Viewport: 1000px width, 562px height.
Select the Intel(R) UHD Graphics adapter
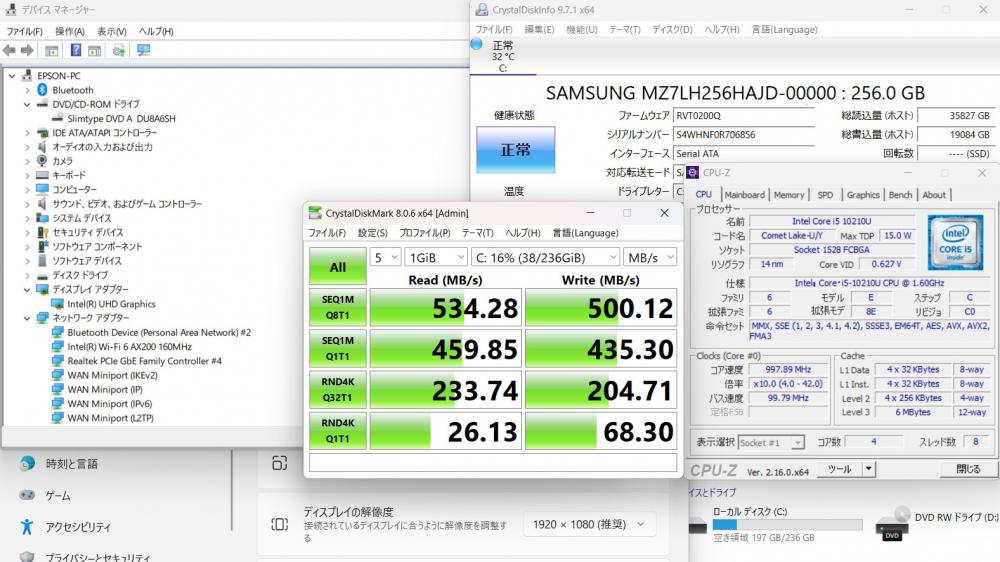pos(111,304)
